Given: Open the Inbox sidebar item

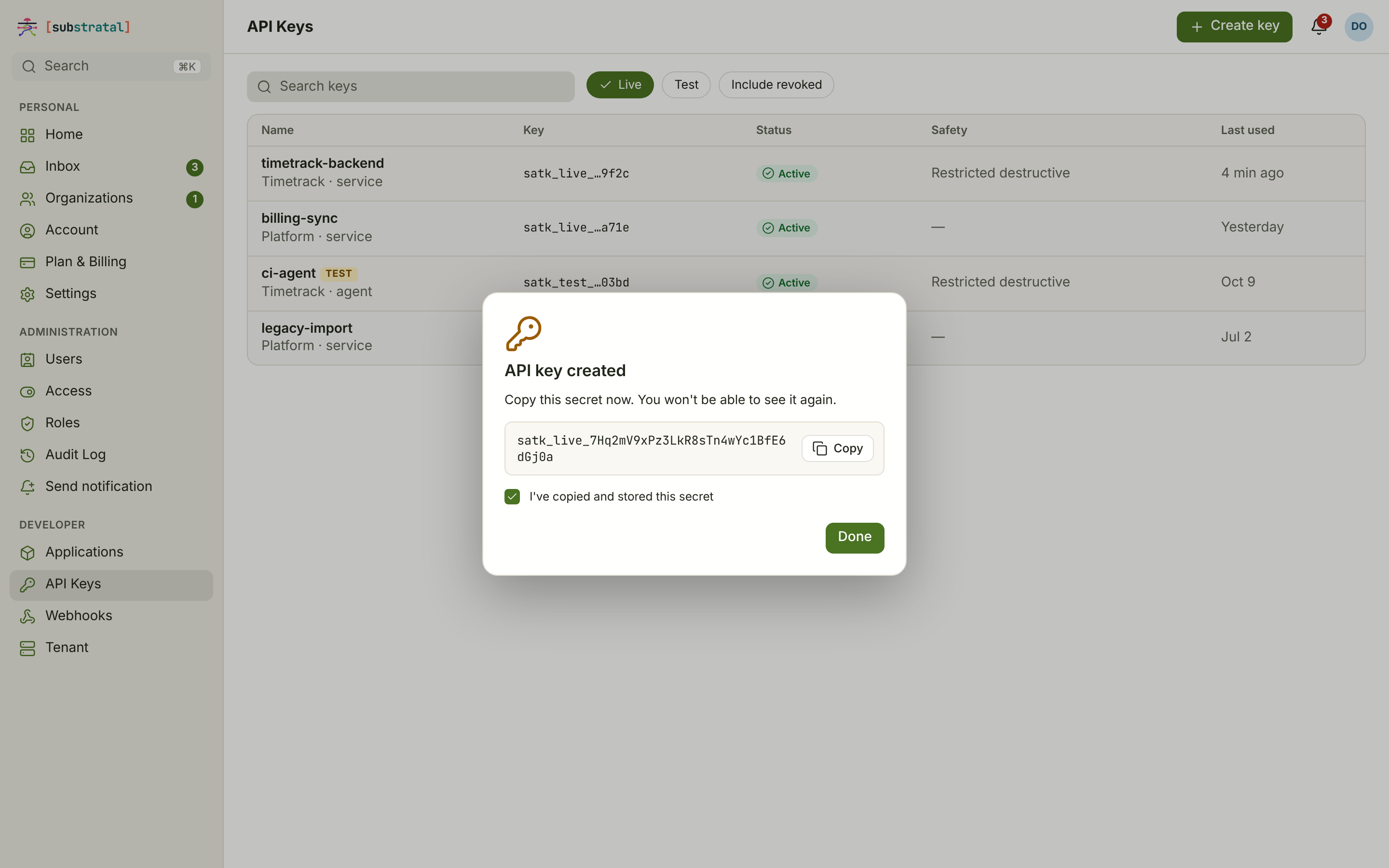Looking at the screenshot, I should [111, 166].
